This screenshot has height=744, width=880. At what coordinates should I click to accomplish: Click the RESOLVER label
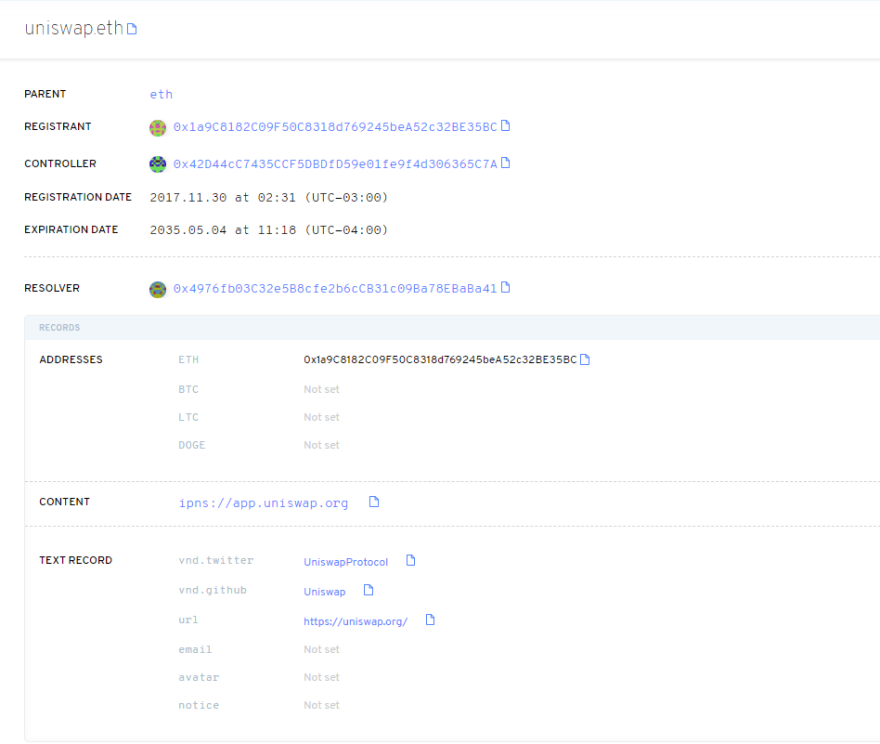(52, 288)
